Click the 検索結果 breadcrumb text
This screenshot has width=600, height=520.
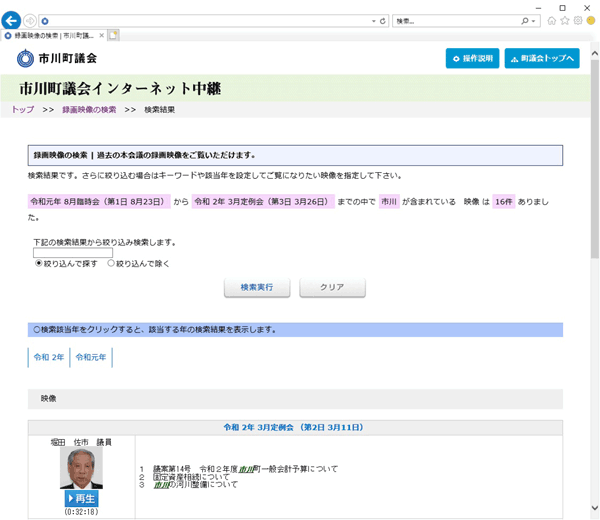tap(160, 110)
